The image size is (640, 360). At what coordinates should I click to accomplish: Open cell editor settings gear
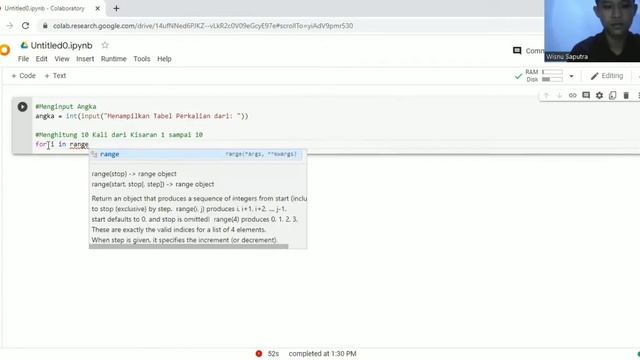(x=599, y=96)
